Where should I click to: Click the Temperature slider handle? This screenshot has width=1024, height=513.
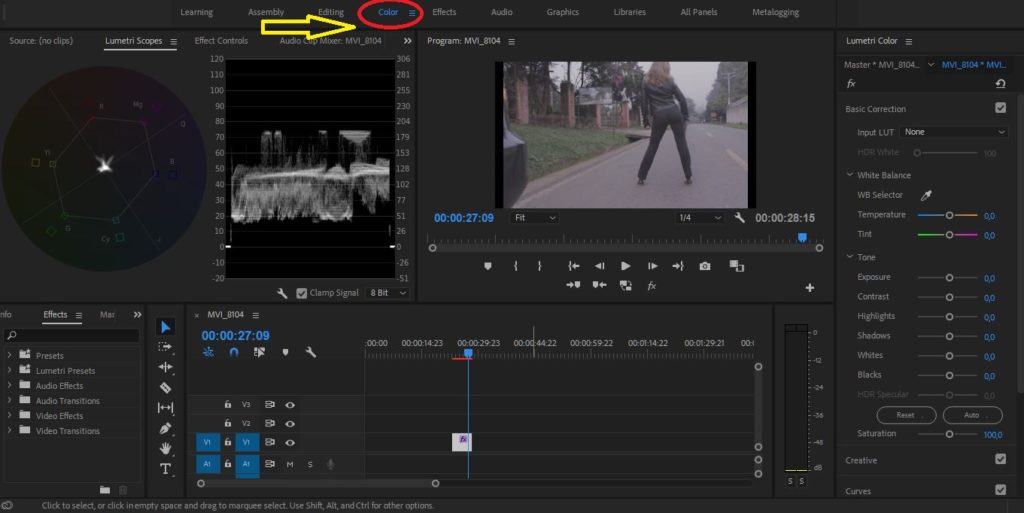point(949,215)
